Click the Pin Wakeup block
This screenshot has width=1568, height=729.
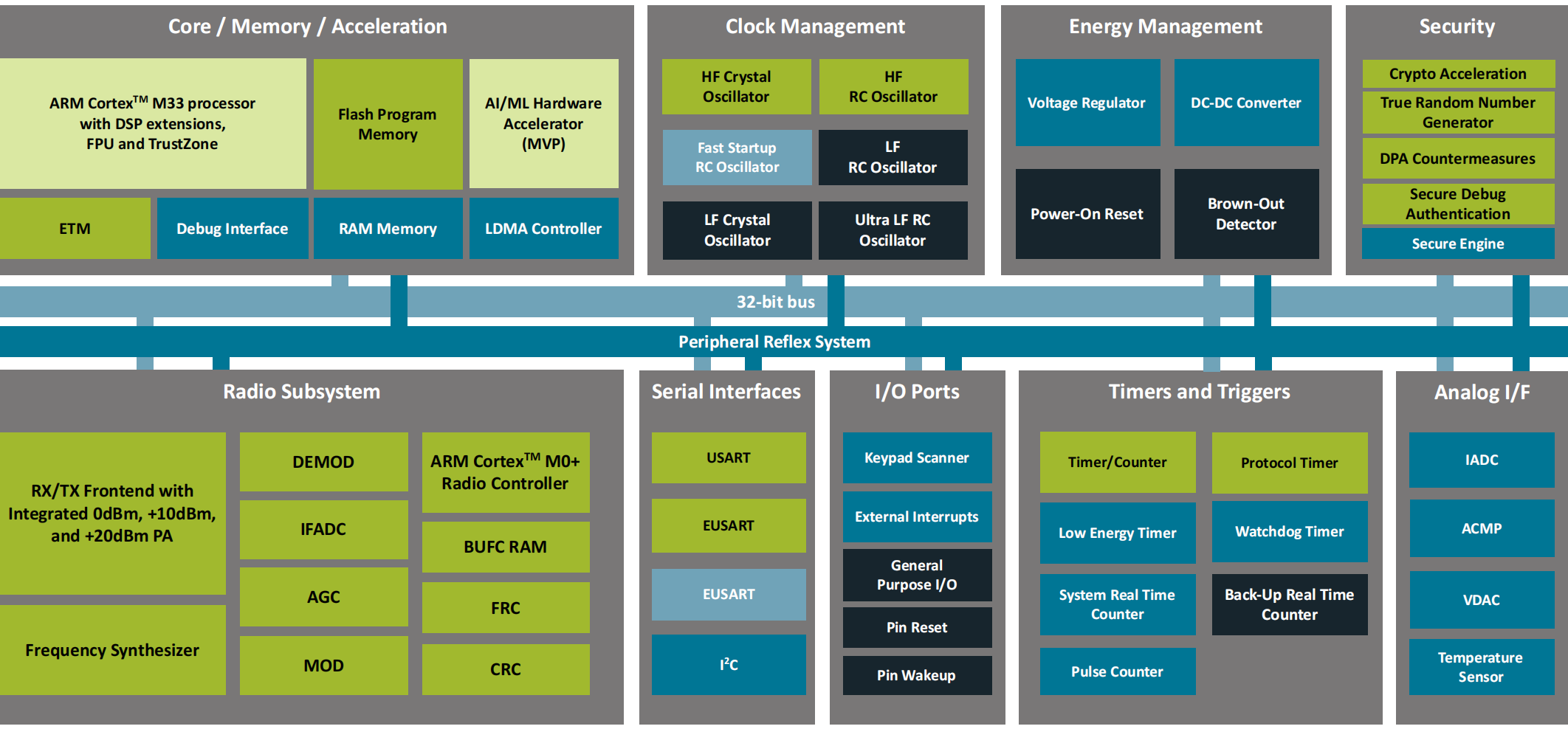tap(917, 675)
